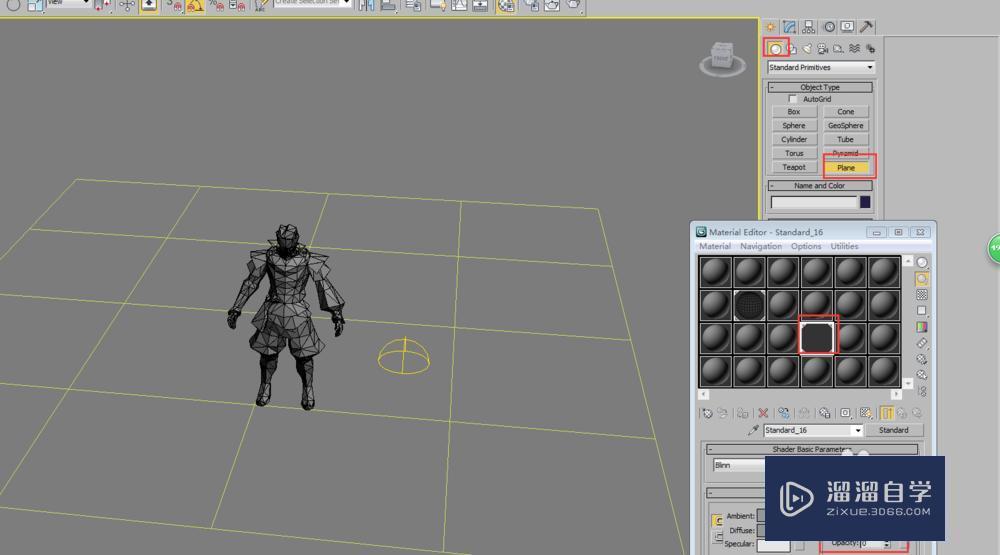Image resolution: width=1000 pixels, height=555 pixels.
Task: Open the Create command panel tab
Action: point(770,27)
